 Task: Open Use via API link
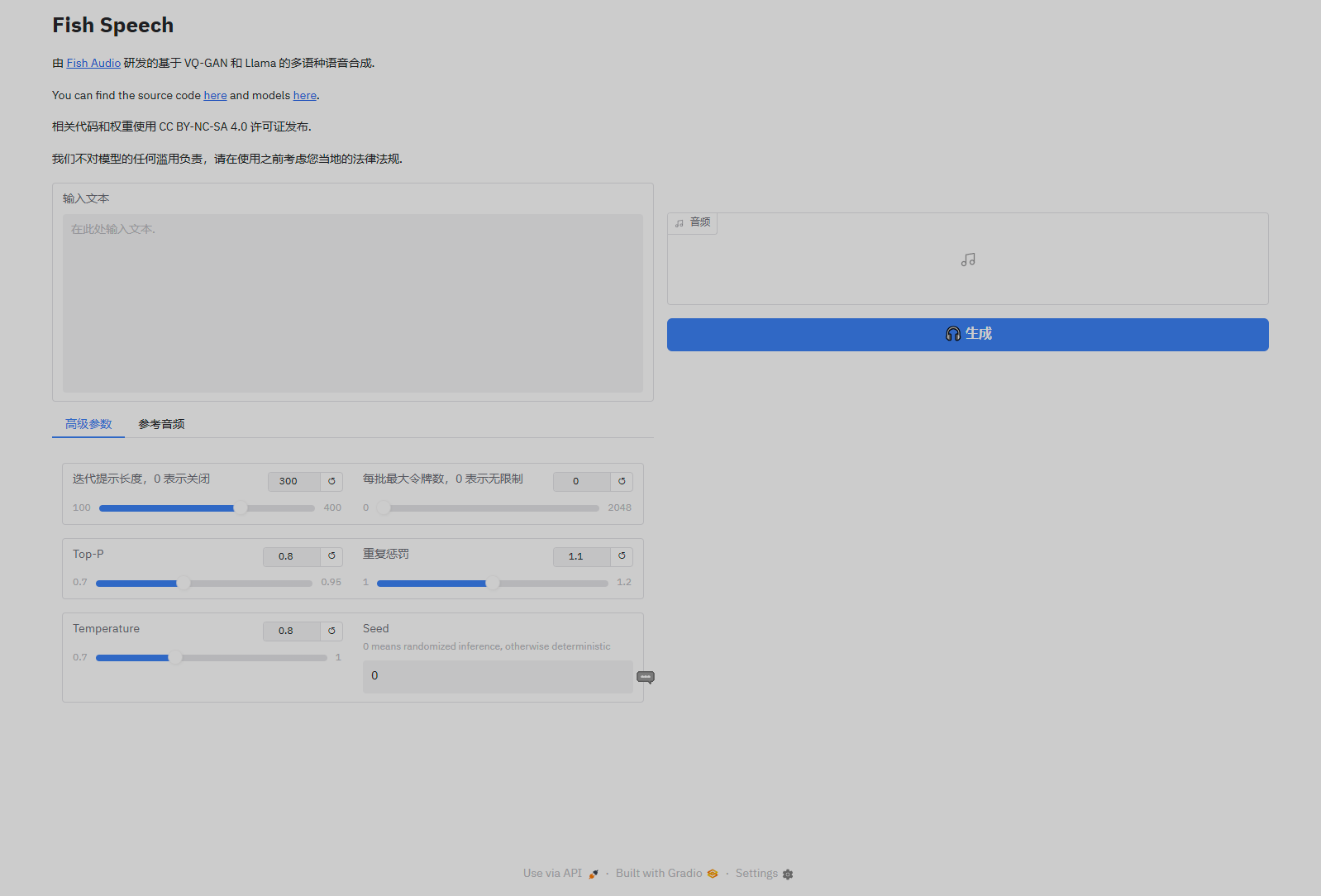560,874
